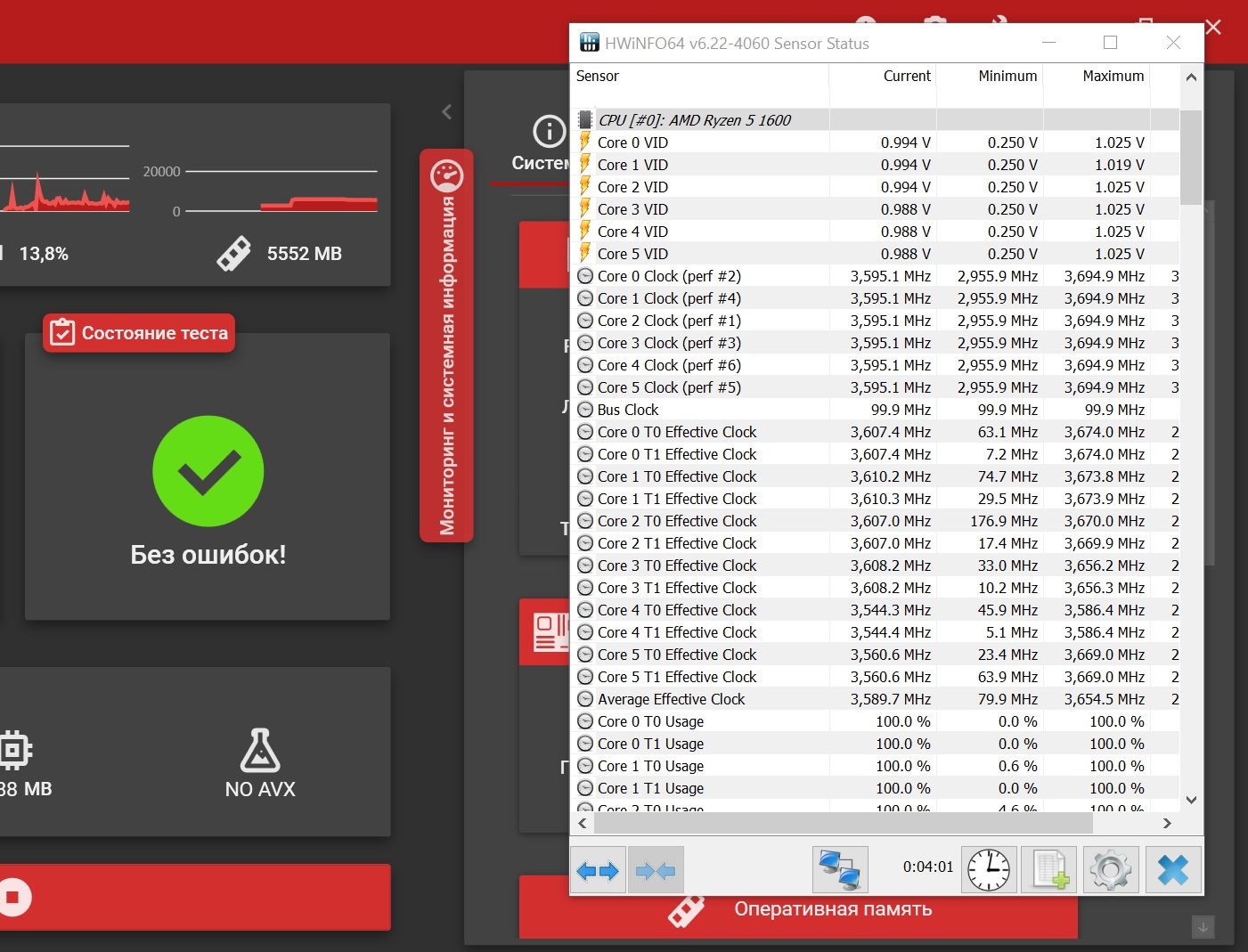Click the memory icon beside 5552 MB
Image resolution: width=1248 pixels, height=952 pixels.
click(x=234, y=254)
